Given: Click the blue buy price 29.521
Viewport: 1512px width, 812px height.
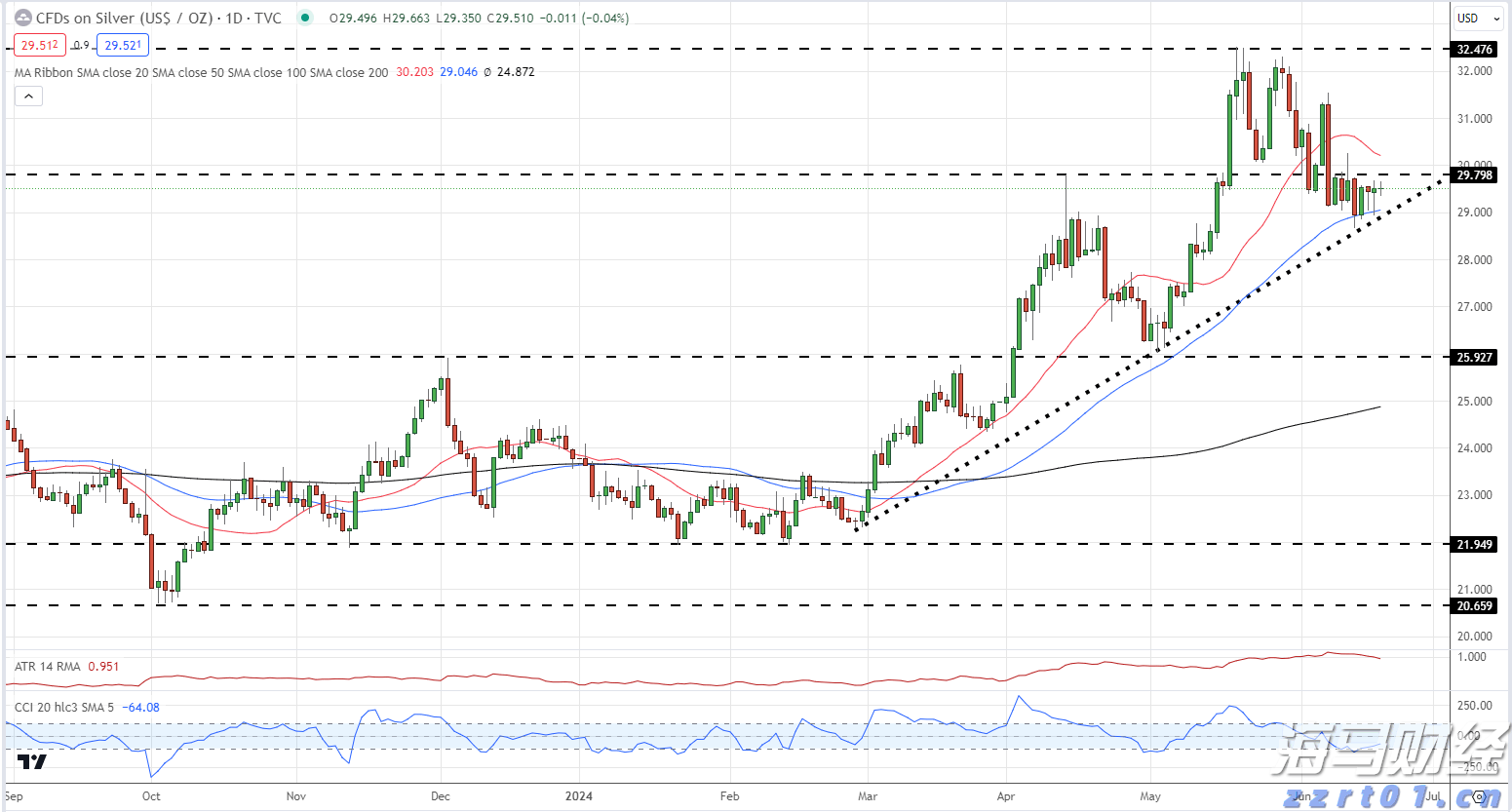Looking at the screenshot, I should 123,45.
